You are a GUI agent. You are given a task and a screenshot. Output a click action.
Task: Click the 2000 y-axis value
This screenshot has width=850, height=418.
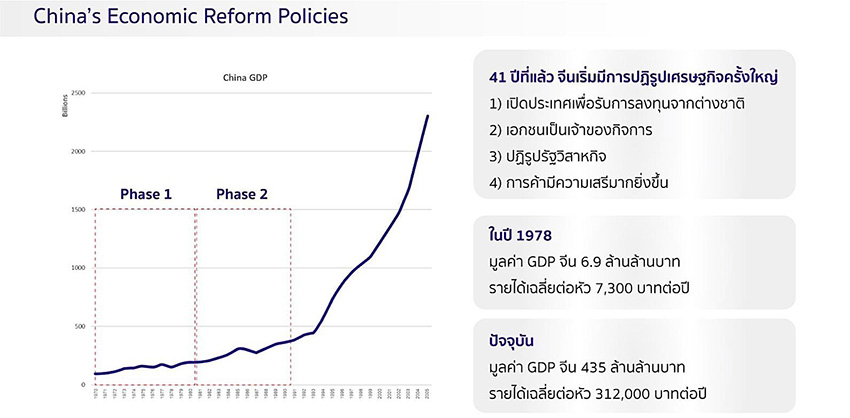(79, 152)
